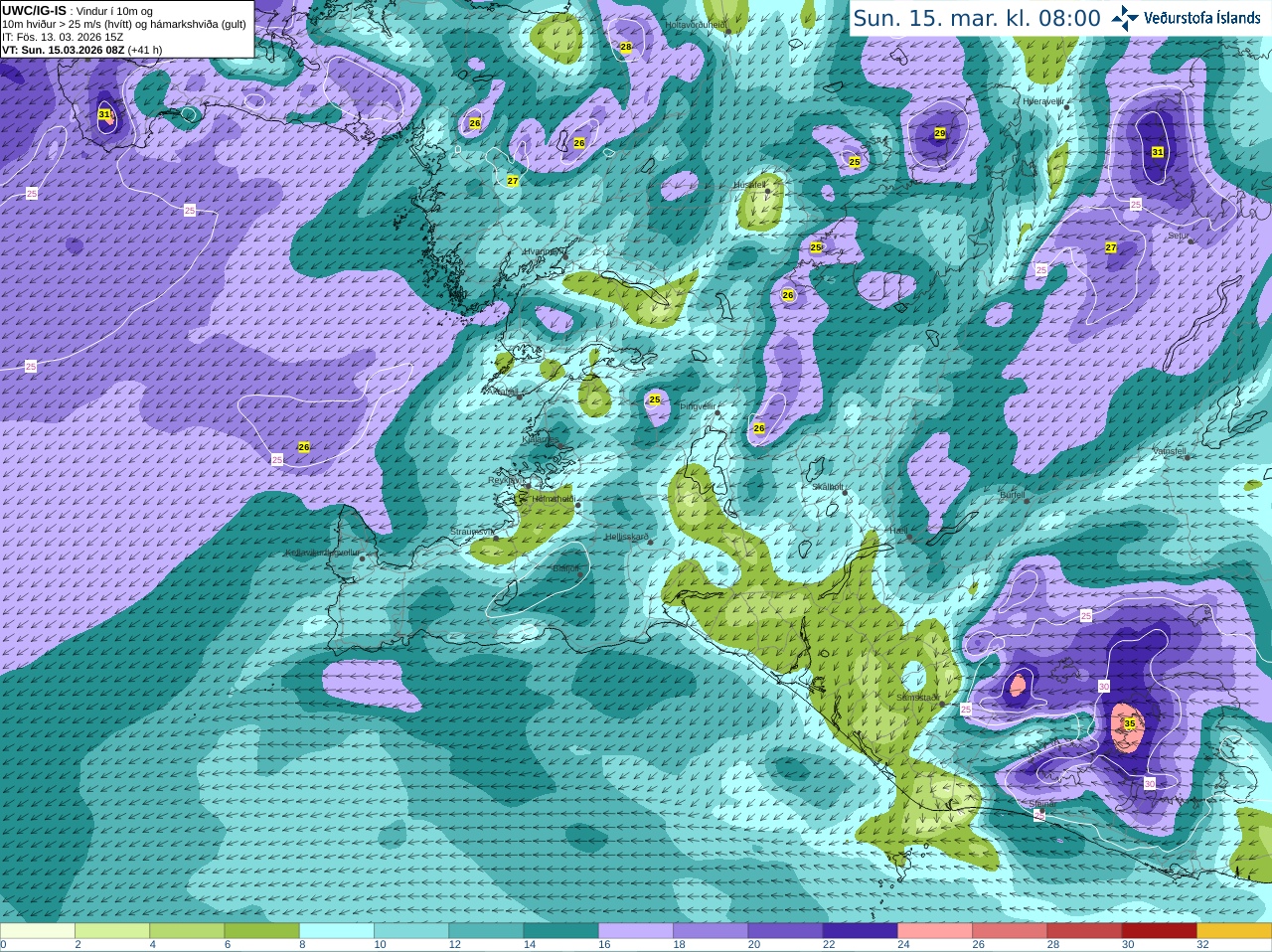1272x952 pixels.
Task: Click the Húsafell station label
Action: tap(749, 185)
